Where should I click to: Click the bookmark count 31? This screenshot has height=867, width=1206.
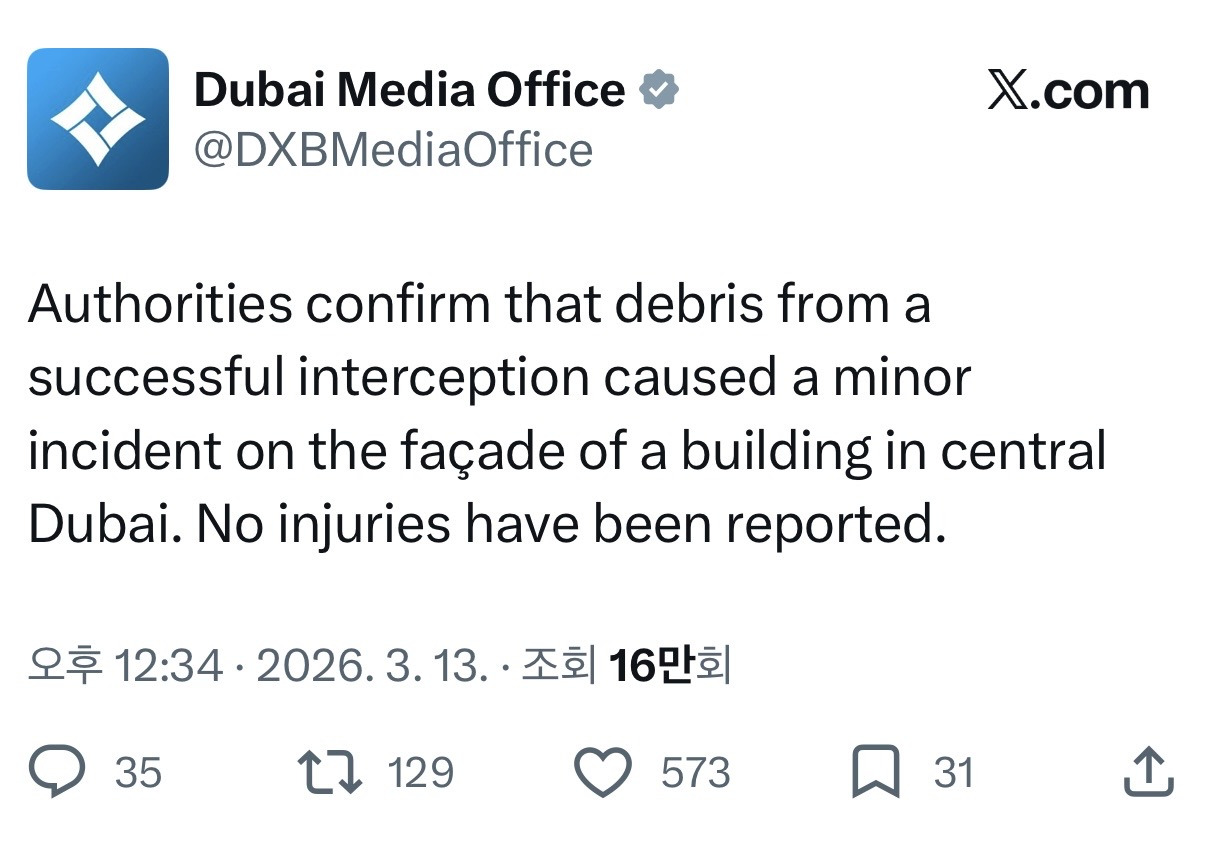point(953,773)
